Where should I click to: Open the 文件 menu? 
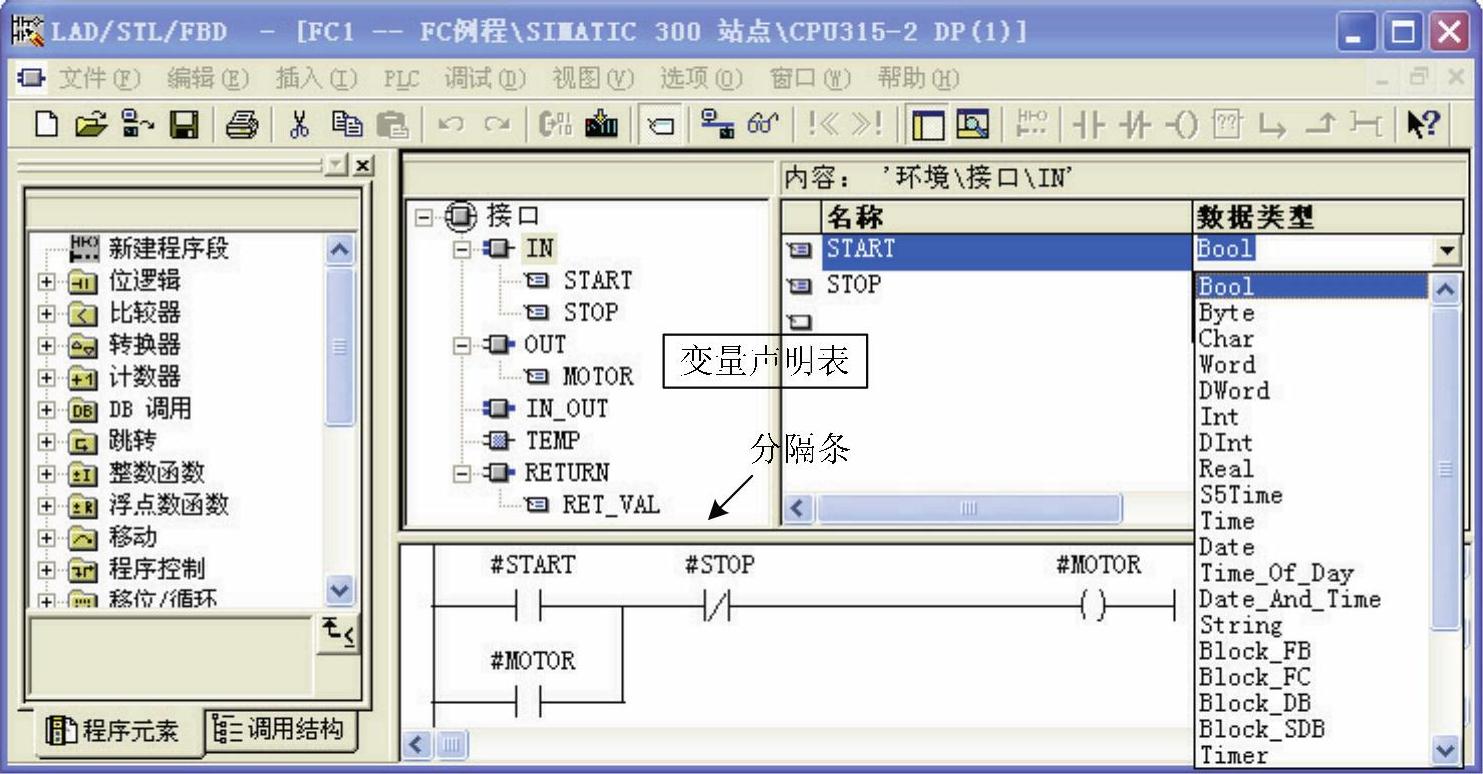[99, 77]
